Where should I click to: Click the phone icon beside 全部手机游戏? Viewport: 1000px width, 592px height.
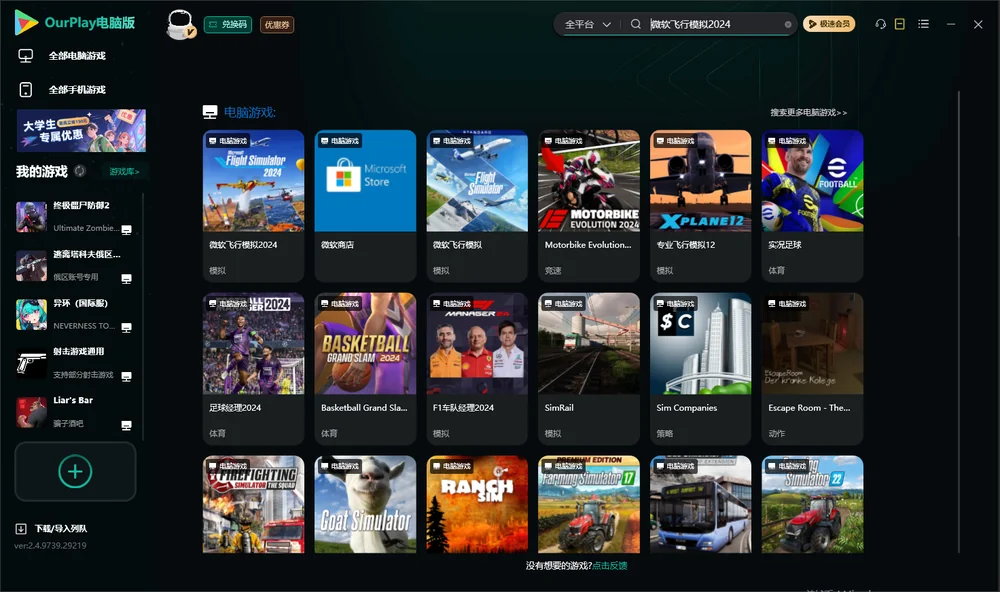(26, 89)
